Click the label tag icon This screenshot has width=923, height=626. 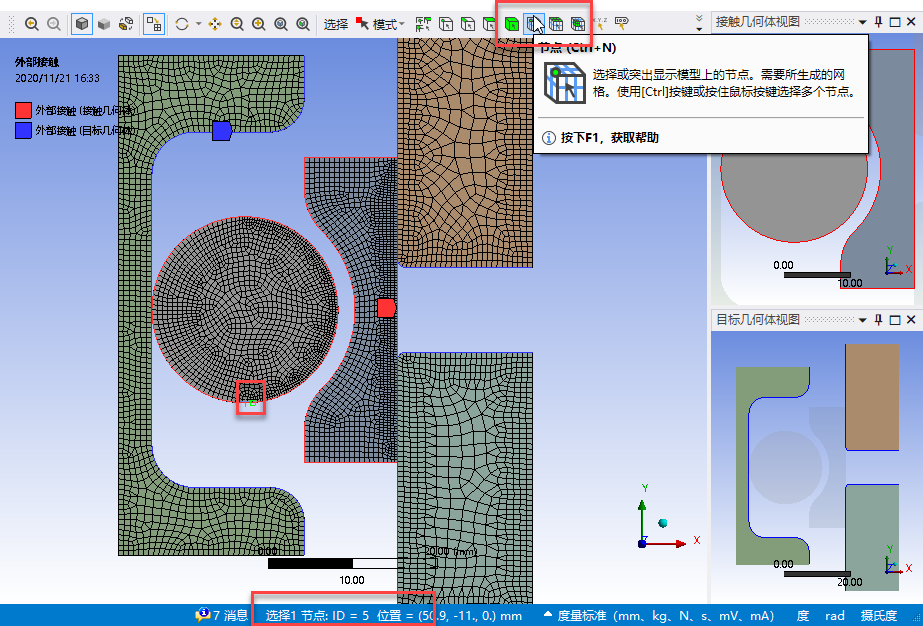pos(622,24)
